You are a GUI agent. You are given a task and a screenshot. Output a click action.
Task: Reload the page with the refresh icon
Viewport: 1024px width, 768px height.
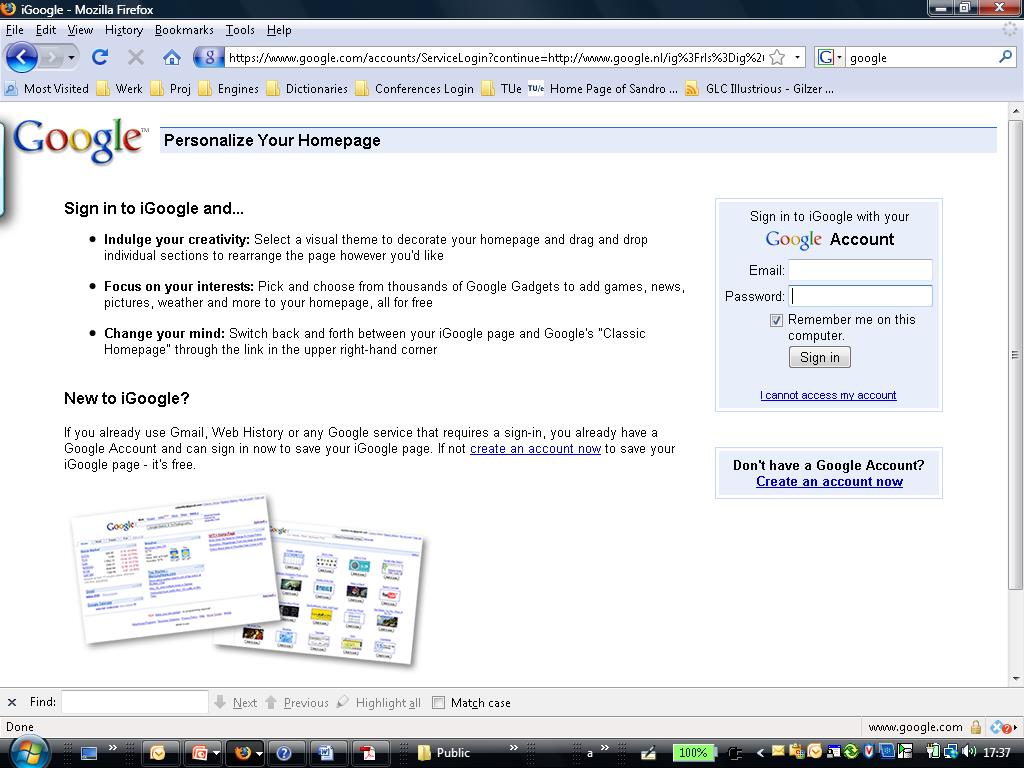(x=100, y=57)
